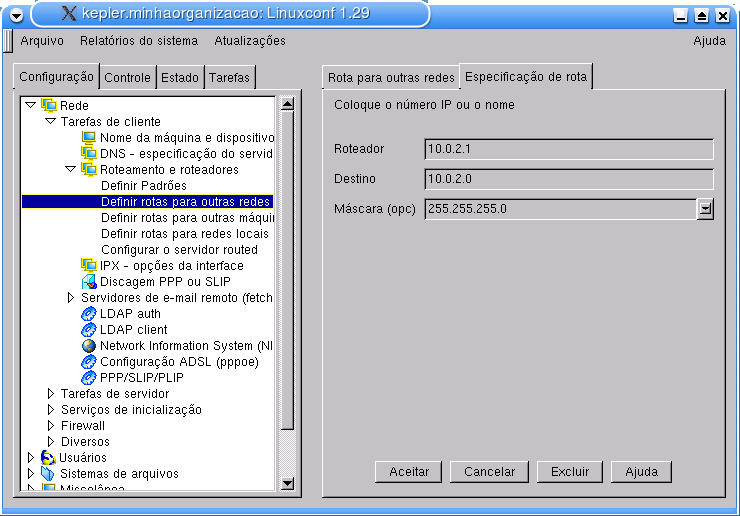Click the Roteamento e roteadores icon
This screenshot has width=740, height=516.
(x=88, y=169)
